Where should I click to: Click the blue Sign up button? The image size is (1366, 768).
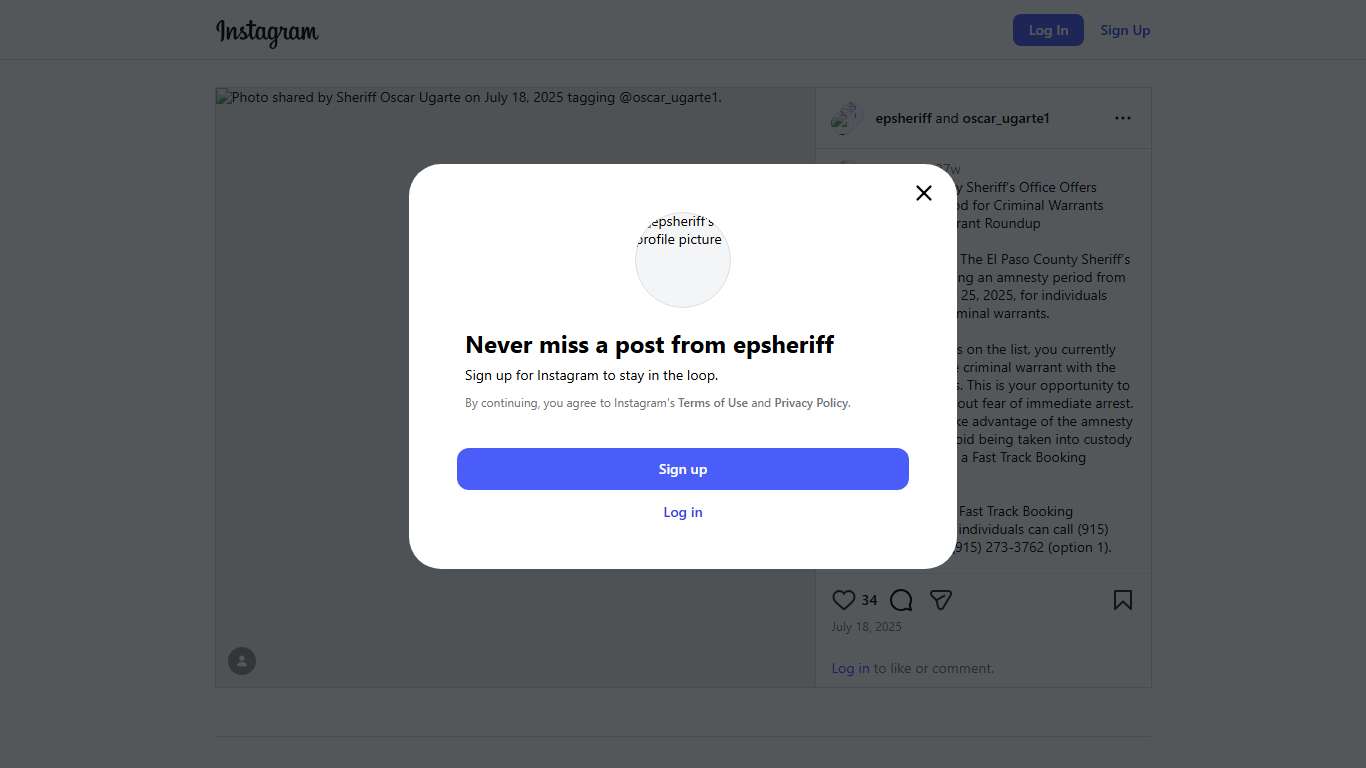click(682, 469)
